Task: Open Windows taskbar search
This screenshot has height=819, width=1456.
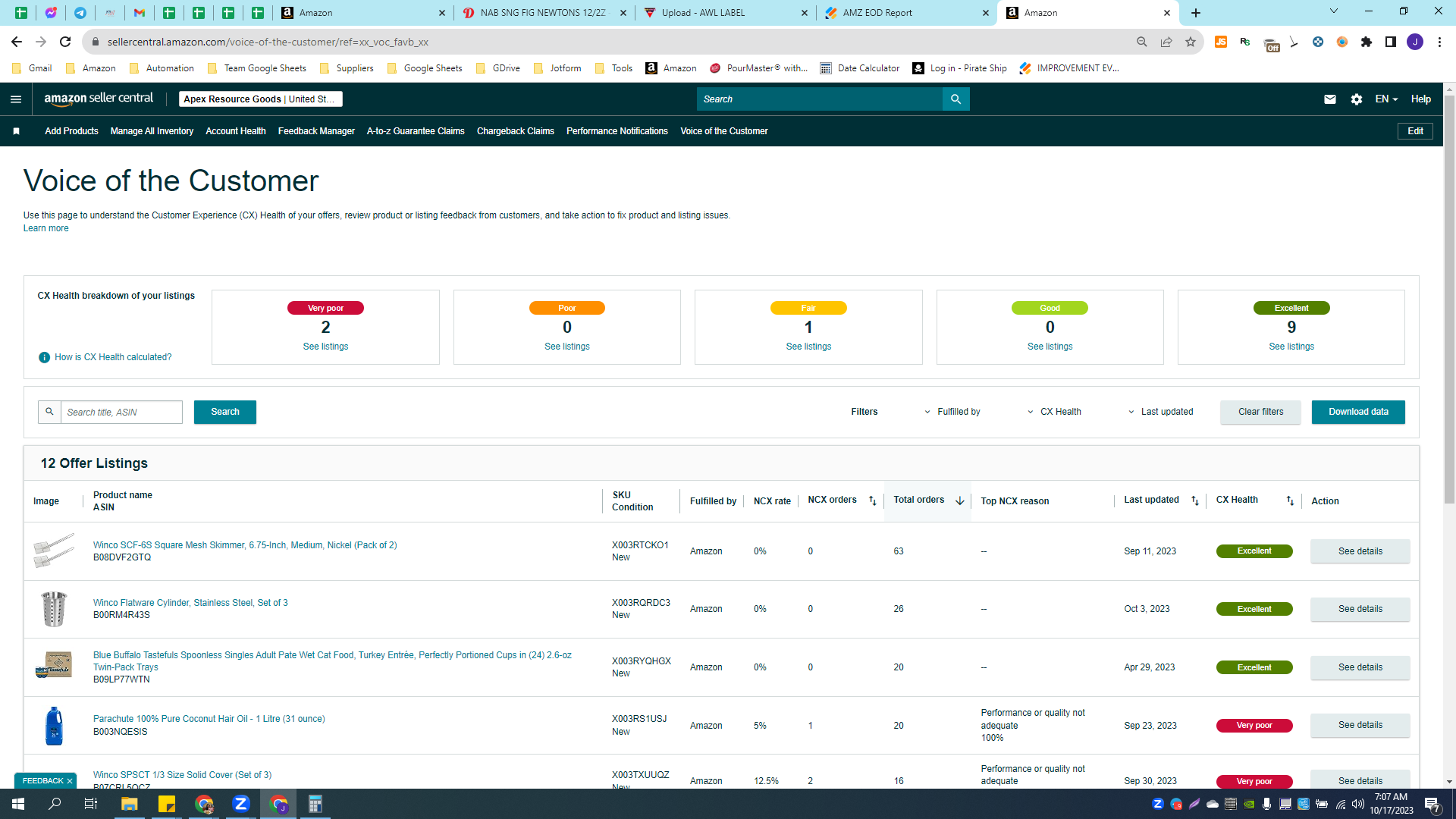Action: pos(55,804)
